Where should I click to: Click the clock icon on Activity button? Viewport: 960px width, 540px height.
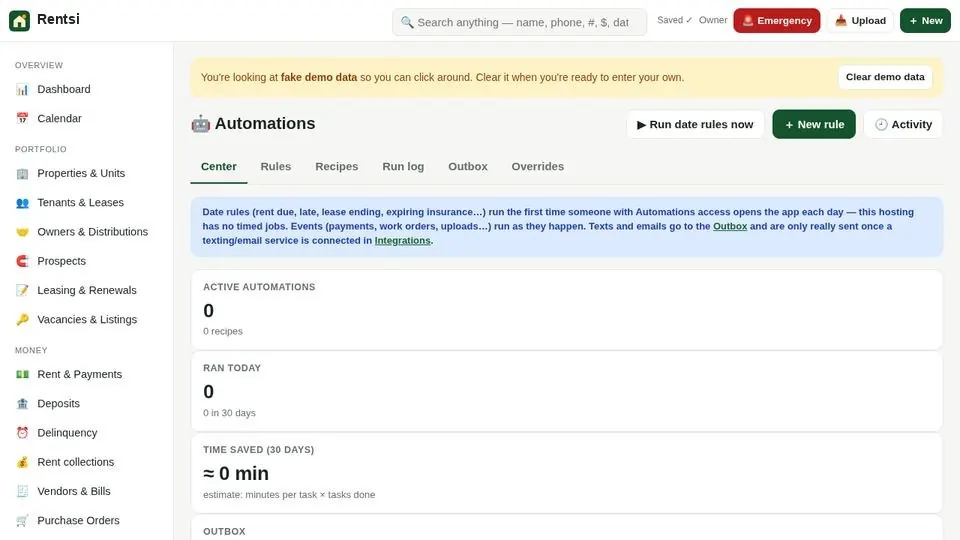881,124
